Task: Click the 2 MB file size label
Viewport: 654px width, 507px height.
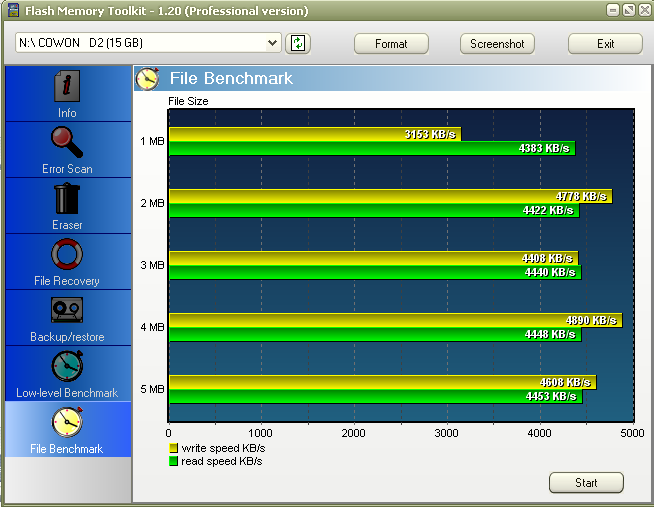Action: click(152, 203)
